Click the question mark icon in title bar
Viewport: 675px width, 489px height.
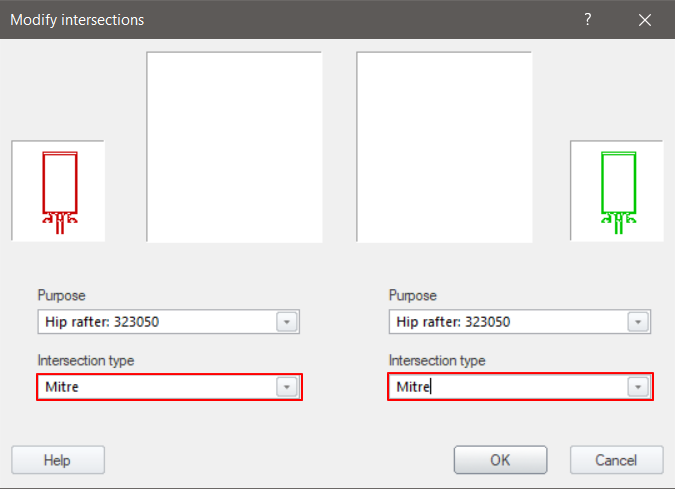pyautogui.click(x=588, y=19)
